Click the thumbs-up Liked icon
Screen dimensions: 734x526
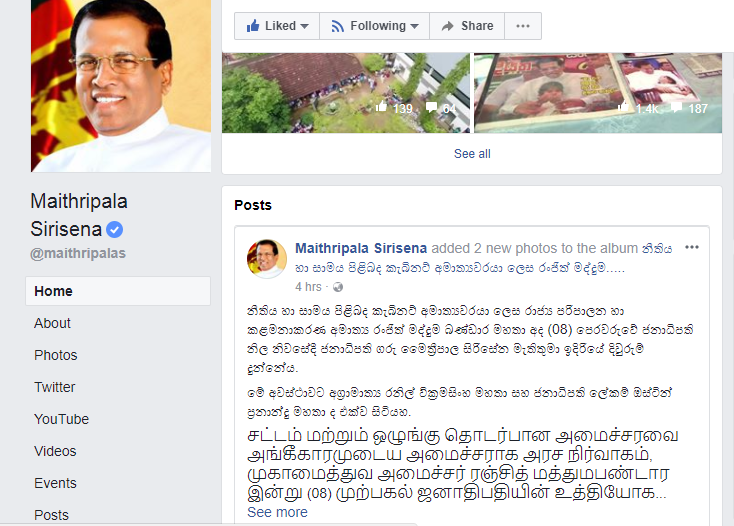253,25
